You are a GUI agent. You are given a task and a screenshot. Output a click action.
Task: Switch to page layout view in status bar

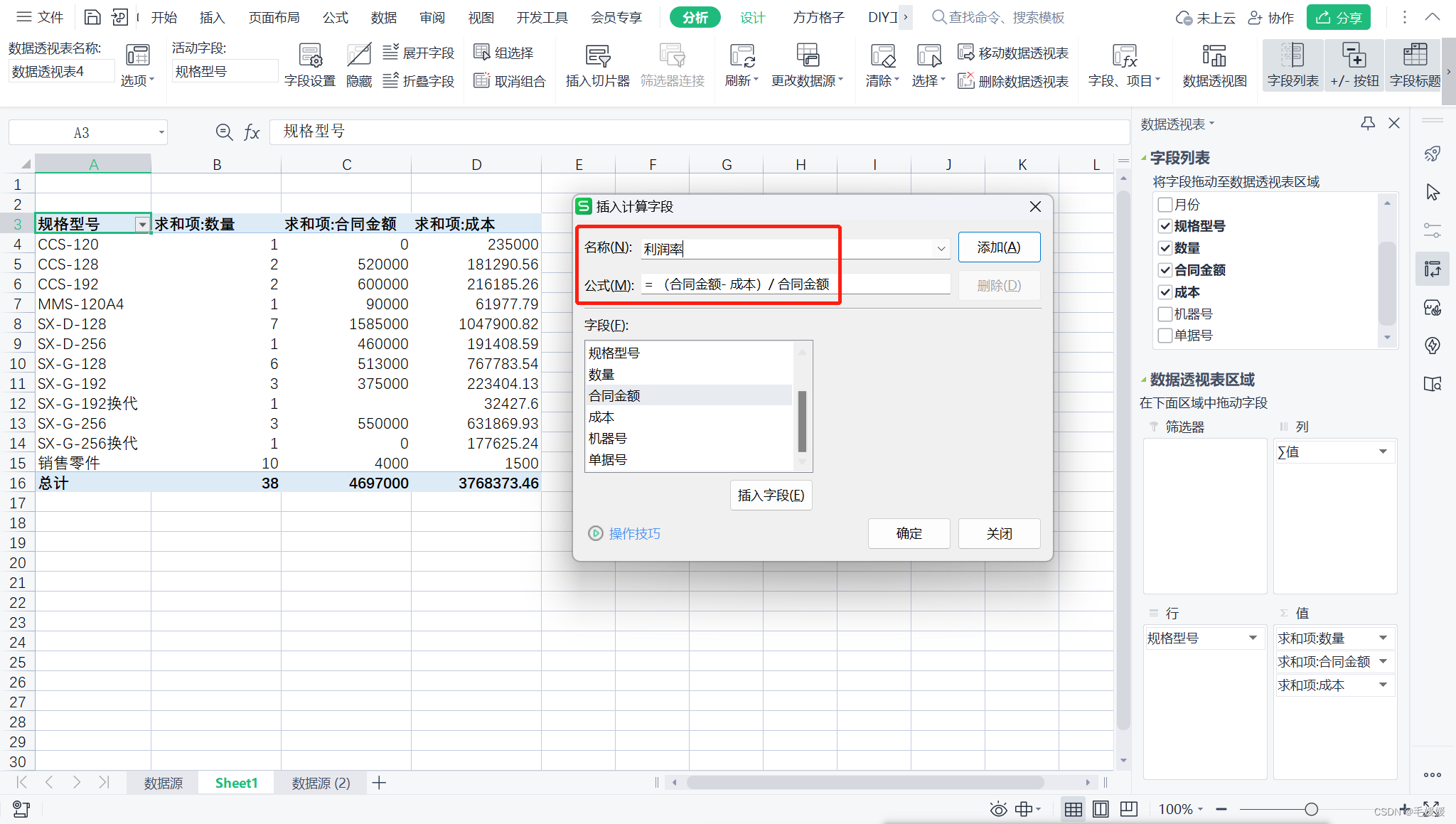1101,809
